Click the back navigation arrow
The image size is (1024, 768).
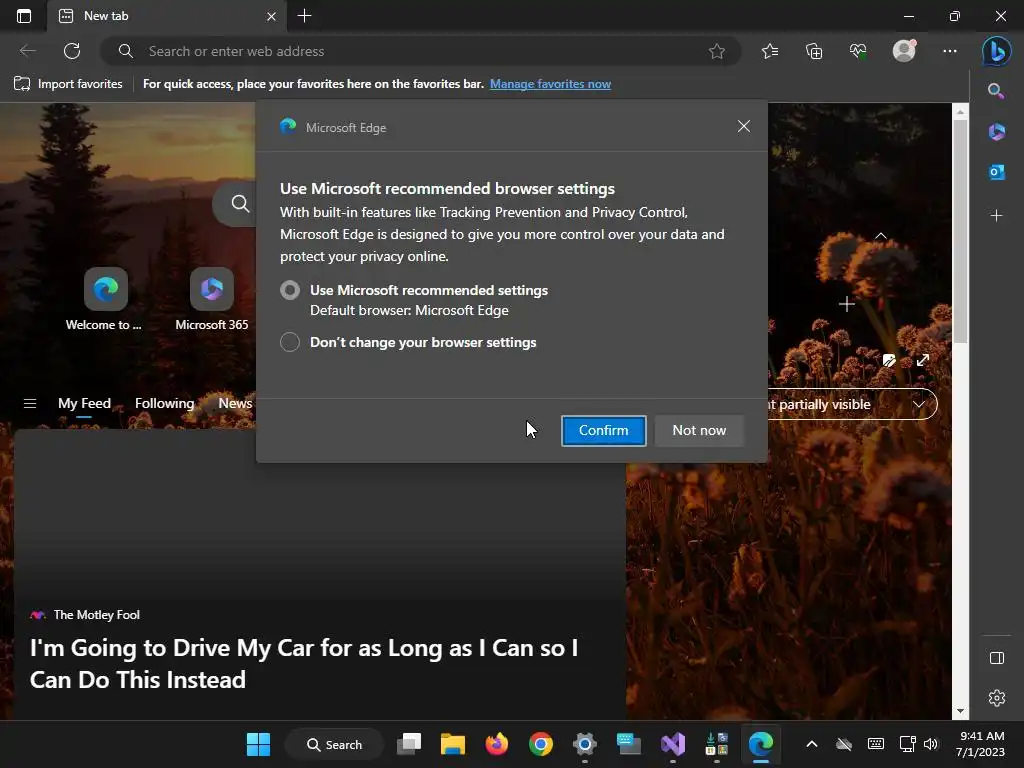[x=27, y=51]
